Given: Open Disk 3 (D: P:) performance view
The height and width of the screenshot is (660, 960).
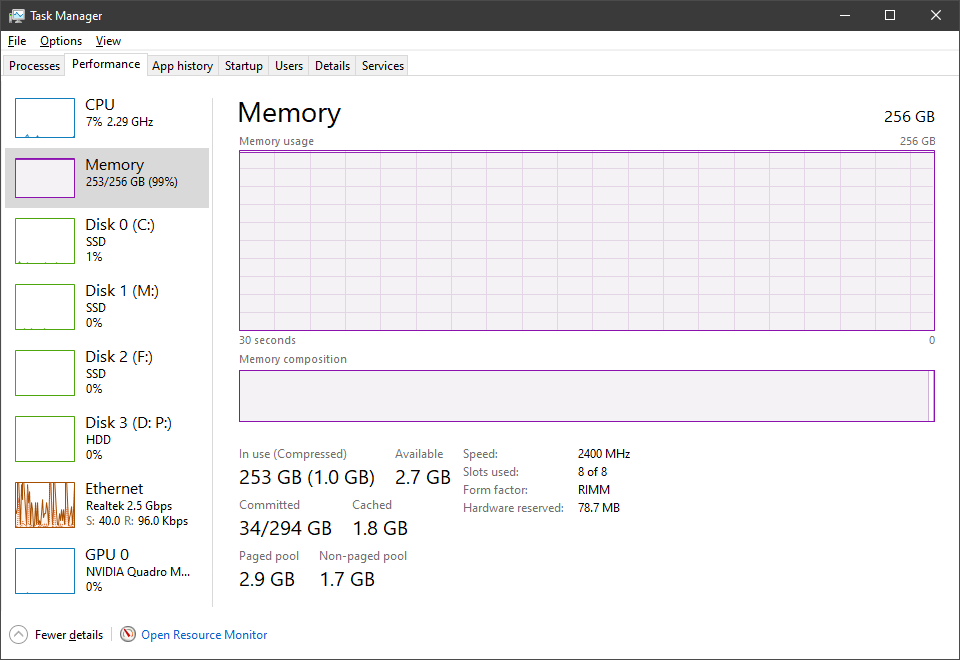Looking at the screenshot, I should [x=107, y=439].
